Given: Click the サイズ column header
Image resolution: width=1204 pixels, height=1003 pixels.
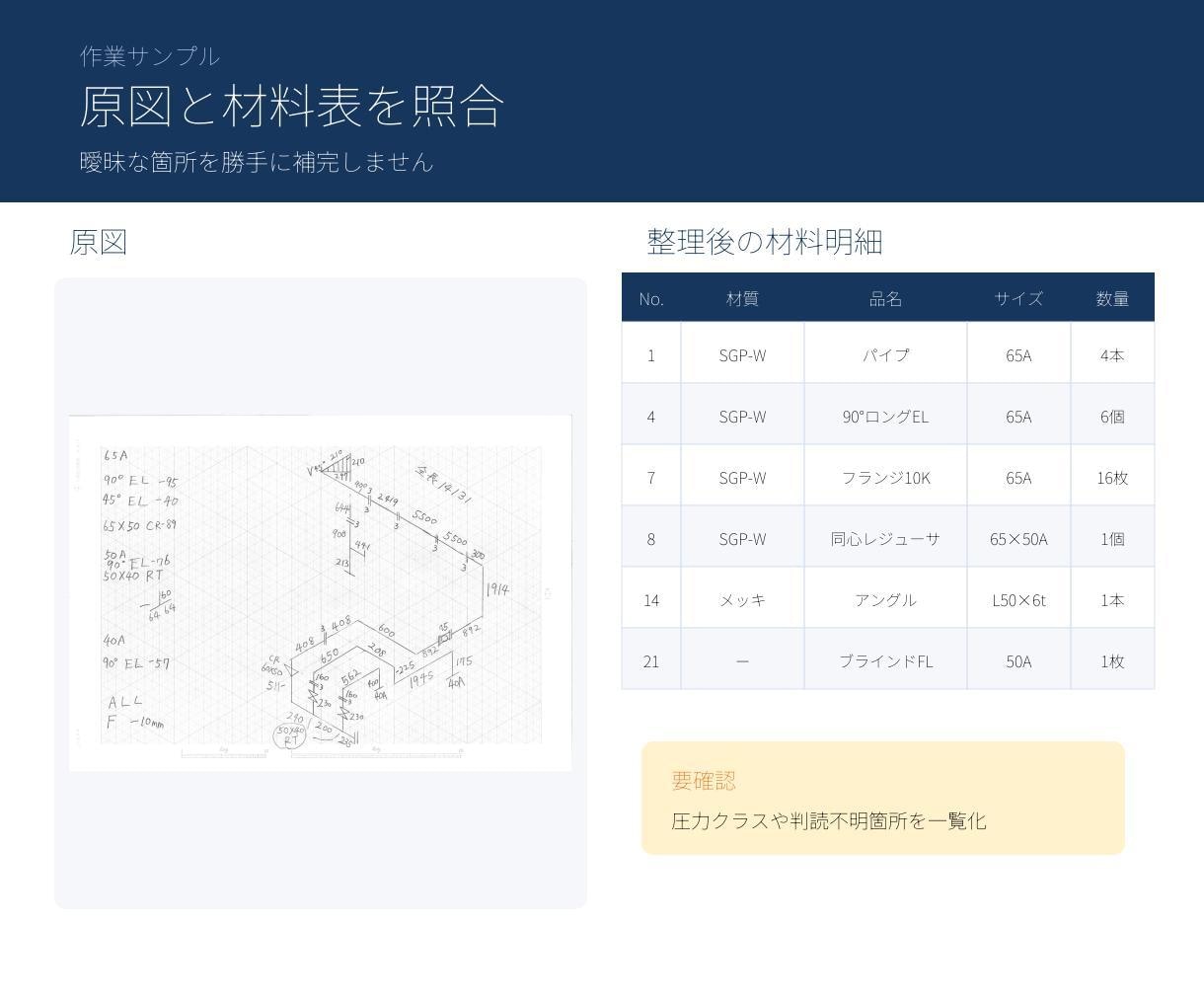Looking at the screenshot, I should [1018, 298].
